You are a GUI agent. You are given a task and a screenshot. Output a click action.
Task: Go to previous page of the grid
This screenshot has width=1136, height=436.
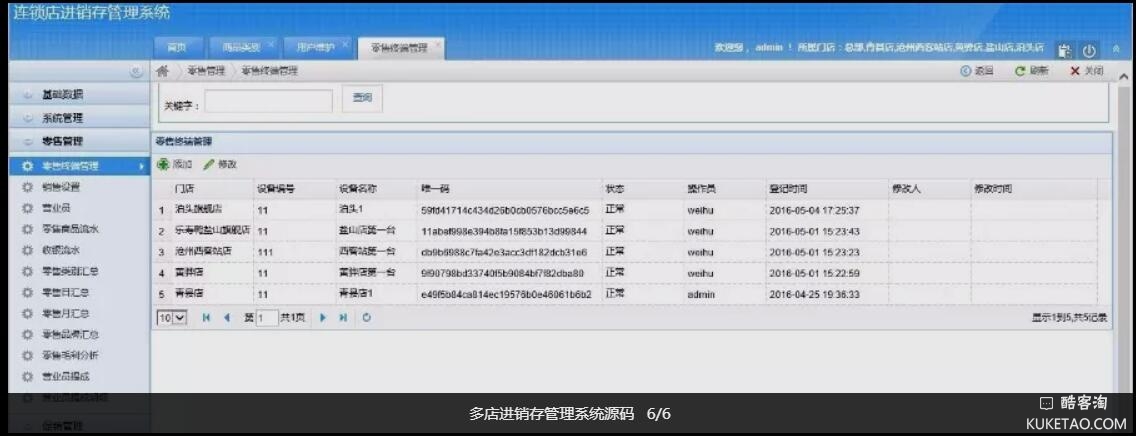click(x=227, y=317)
